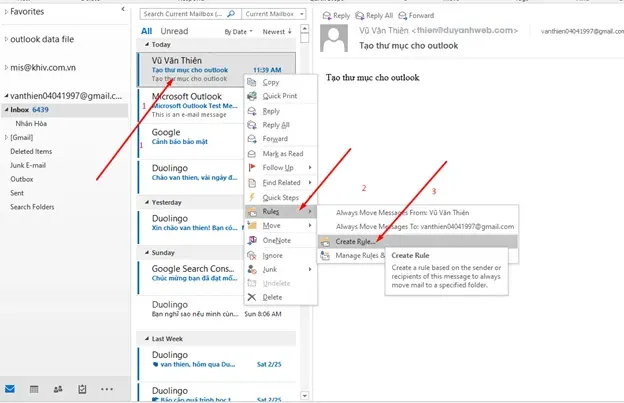Screen dimensions: 624x403
Task: Click the OneNote icon
Action: coord(252,240)
